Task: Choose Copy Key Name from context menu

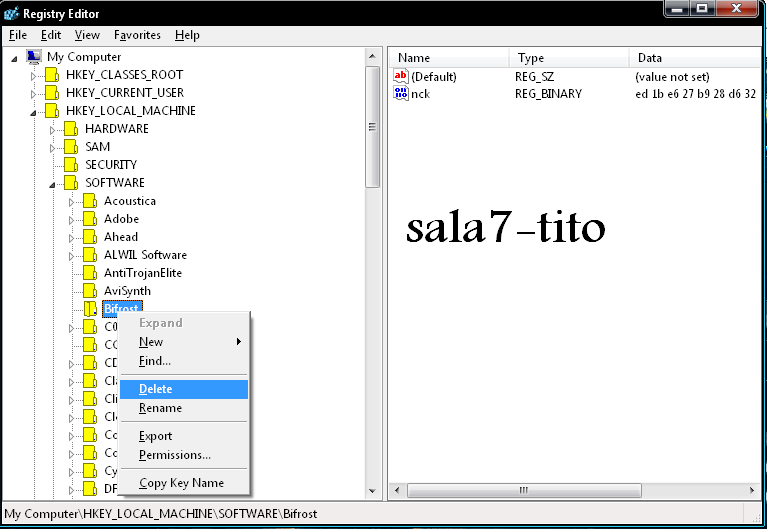Action: (184, 483)
